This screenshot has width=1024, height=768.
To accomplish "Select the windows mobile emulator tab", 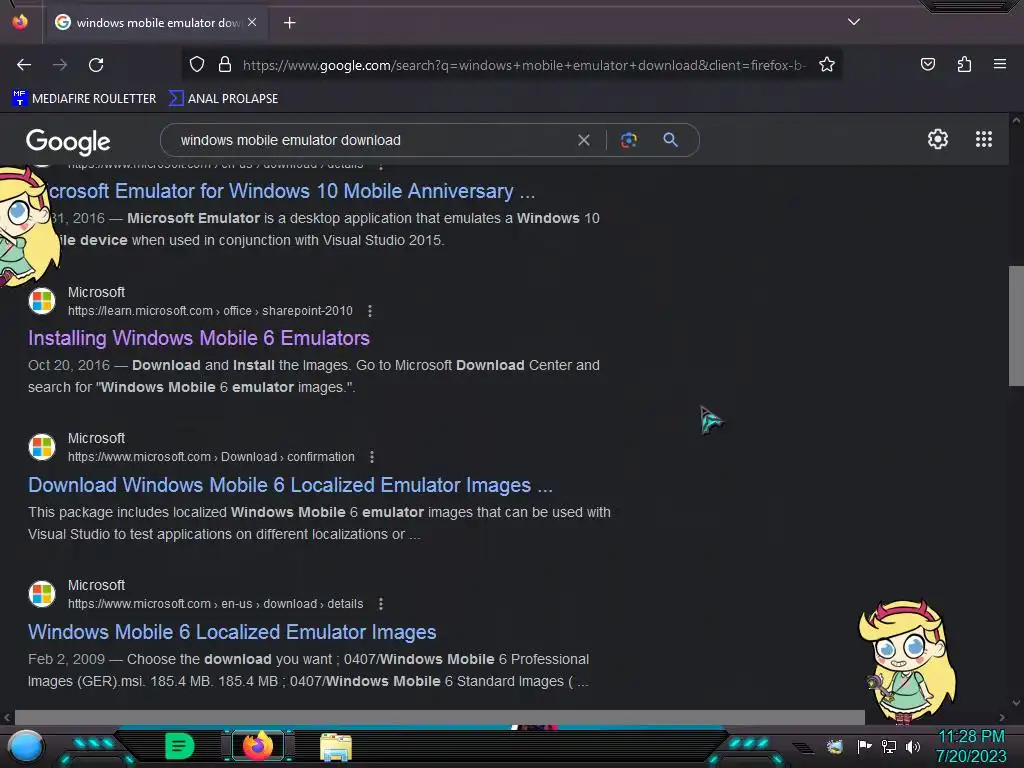I will pos(155,22).
